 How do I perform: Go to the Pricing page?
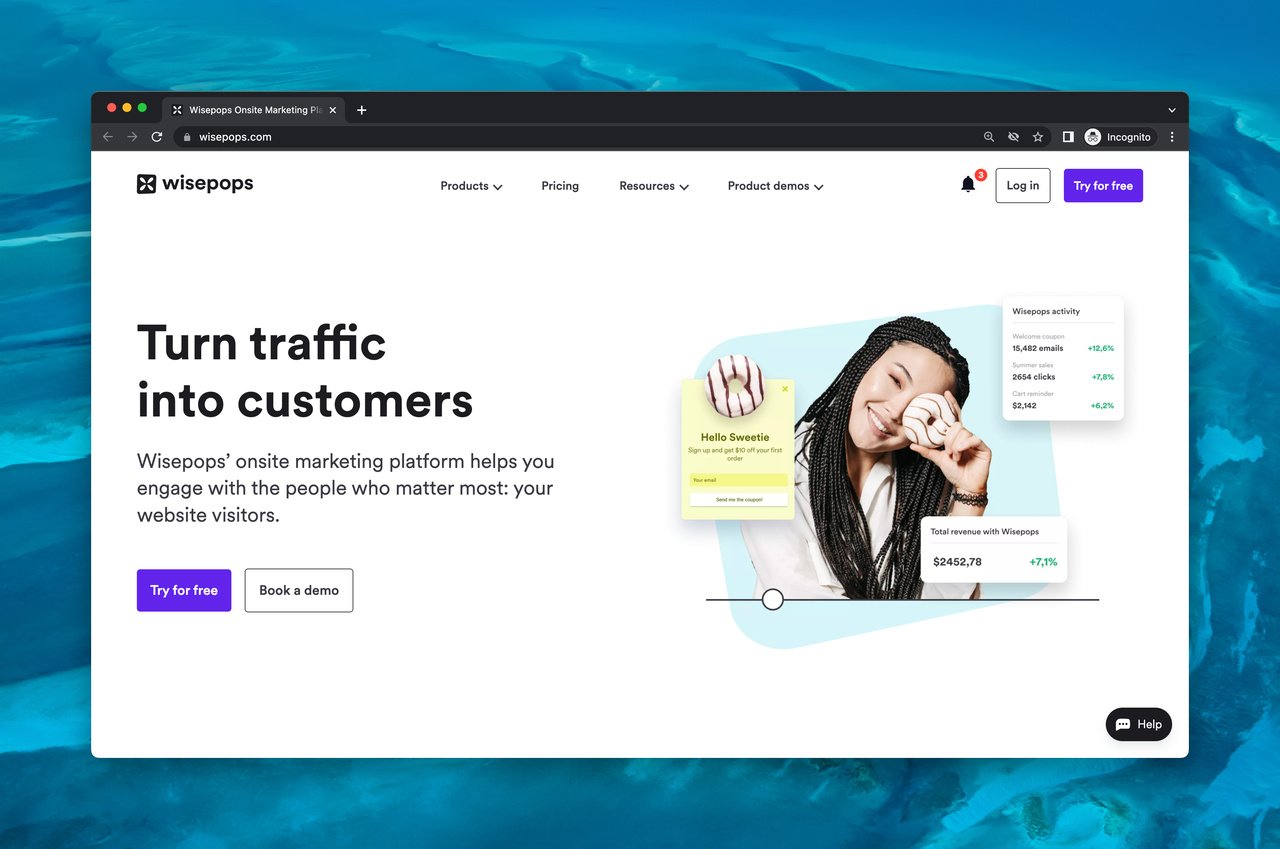[x=560, y=186]
